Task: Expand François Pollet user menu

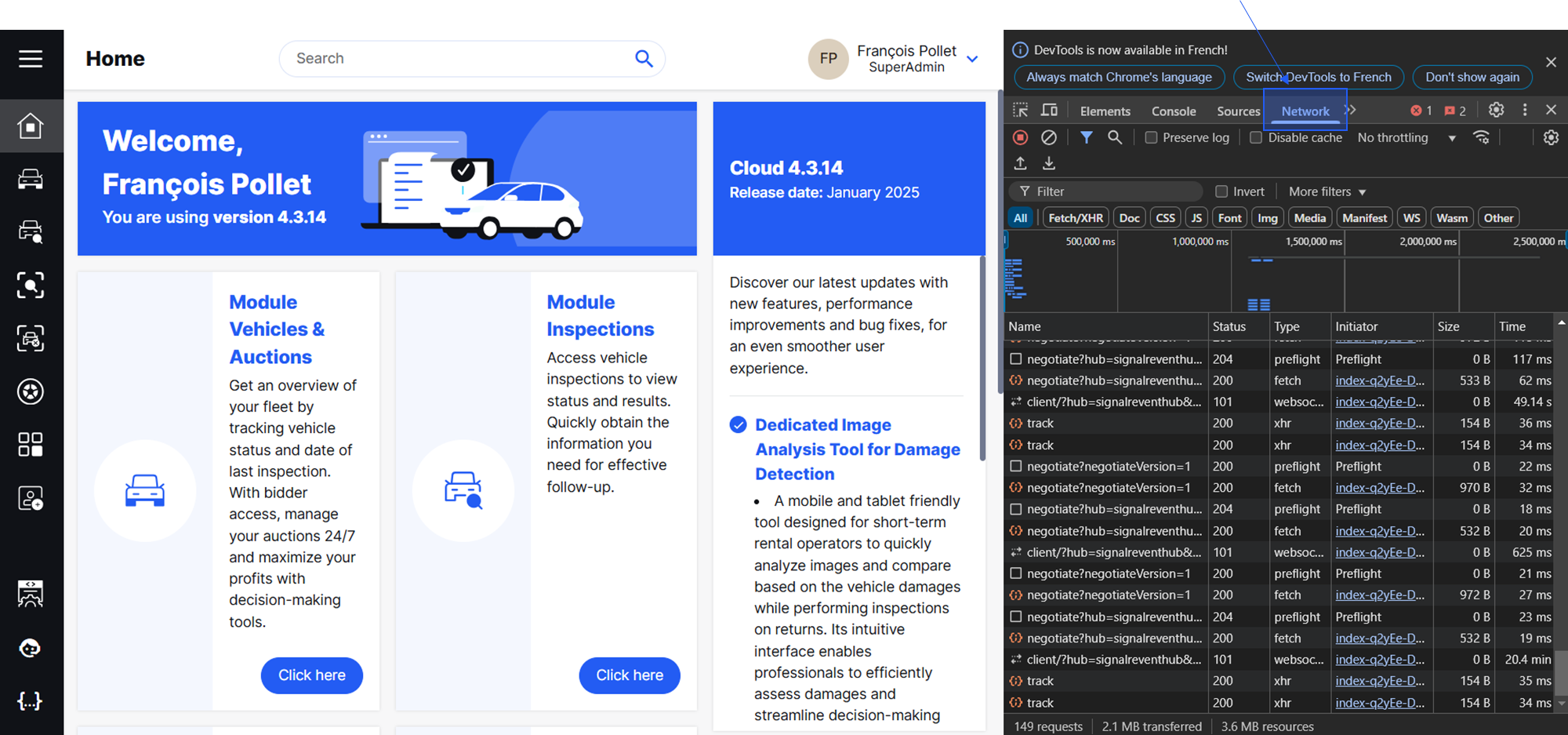Action: 972,59
